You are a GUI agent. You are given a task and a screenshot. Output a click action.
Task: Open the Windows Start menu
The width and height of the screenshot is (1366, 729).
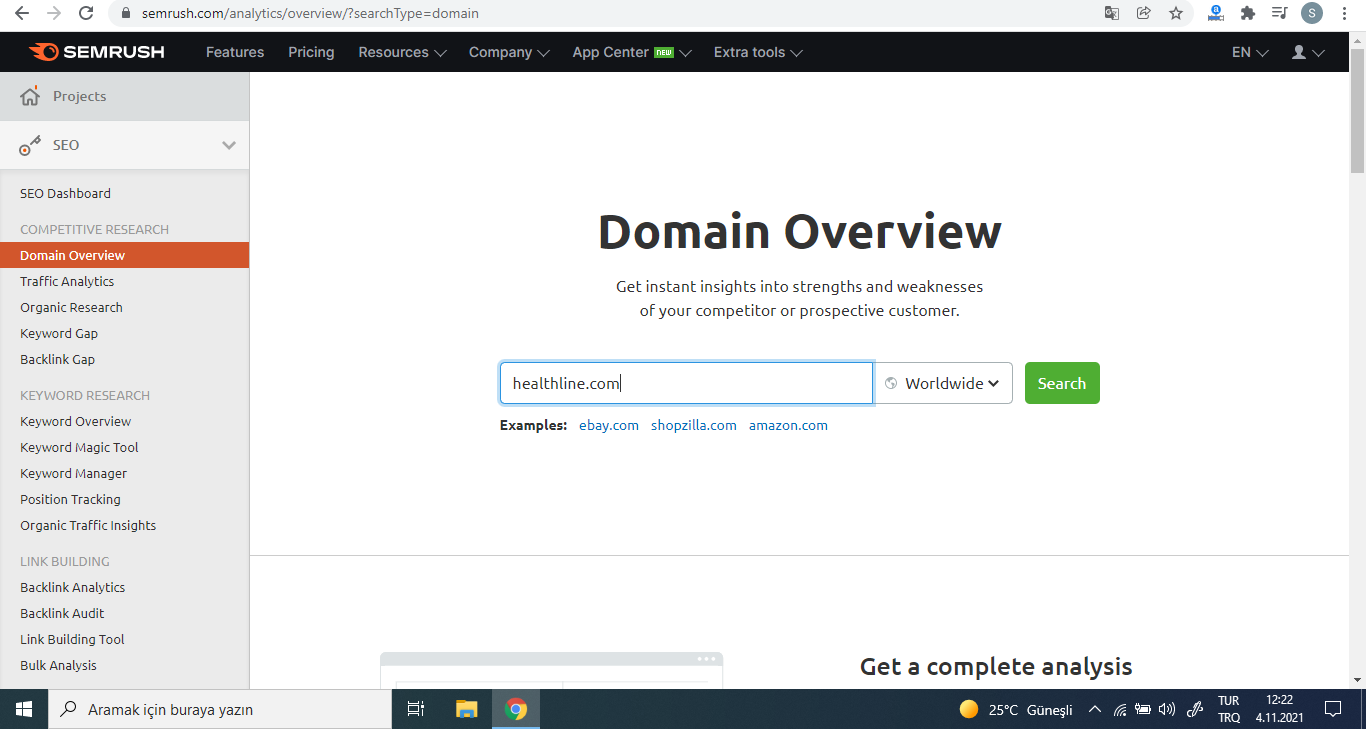[24, 709]
